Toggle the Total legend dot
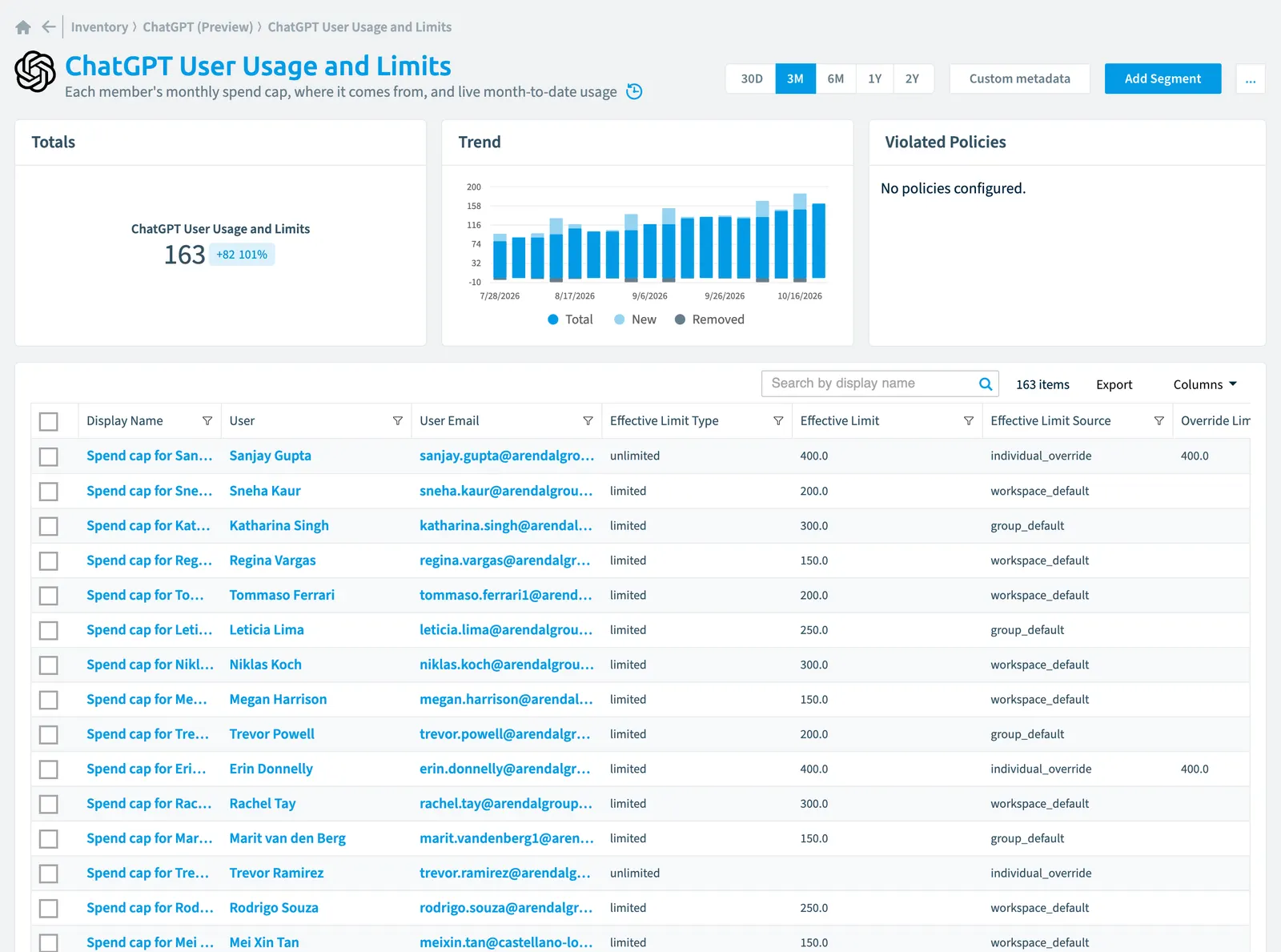Image resolution: width=1281 pixels, height=952 pixels. pyautogui.click(x=552, y=319)
